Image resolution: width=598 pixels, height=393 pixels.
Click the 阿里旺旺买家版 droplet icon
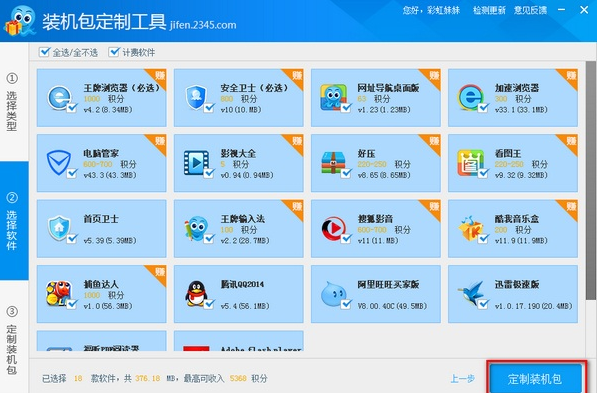[x=333, y=294]
